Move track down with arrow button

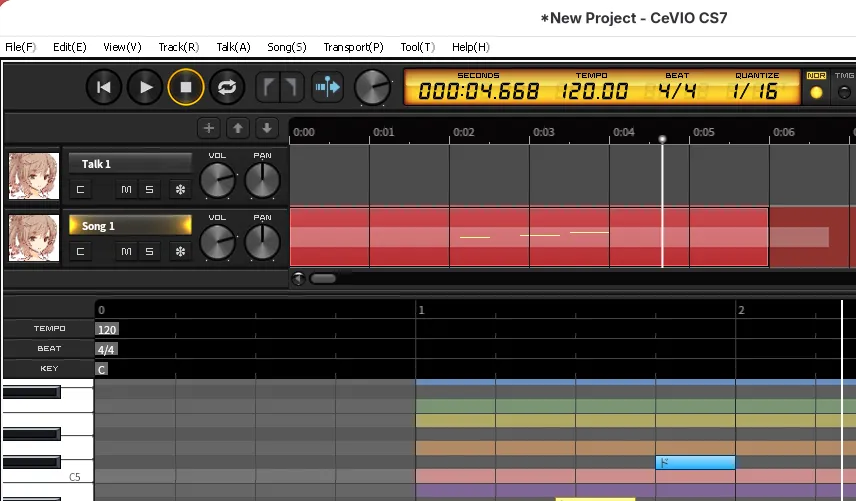point(266,128)
